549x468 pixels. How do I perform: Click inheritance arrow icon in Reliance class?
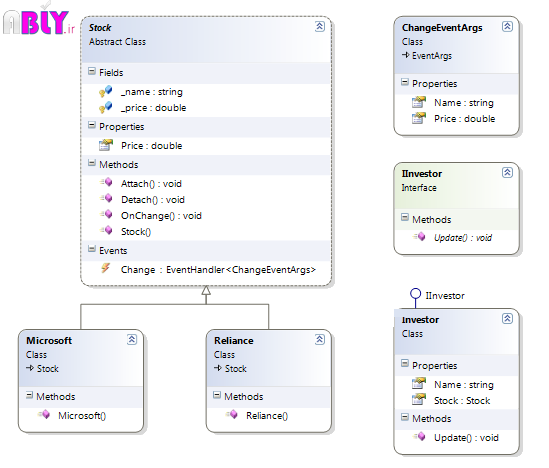(217, 368)
